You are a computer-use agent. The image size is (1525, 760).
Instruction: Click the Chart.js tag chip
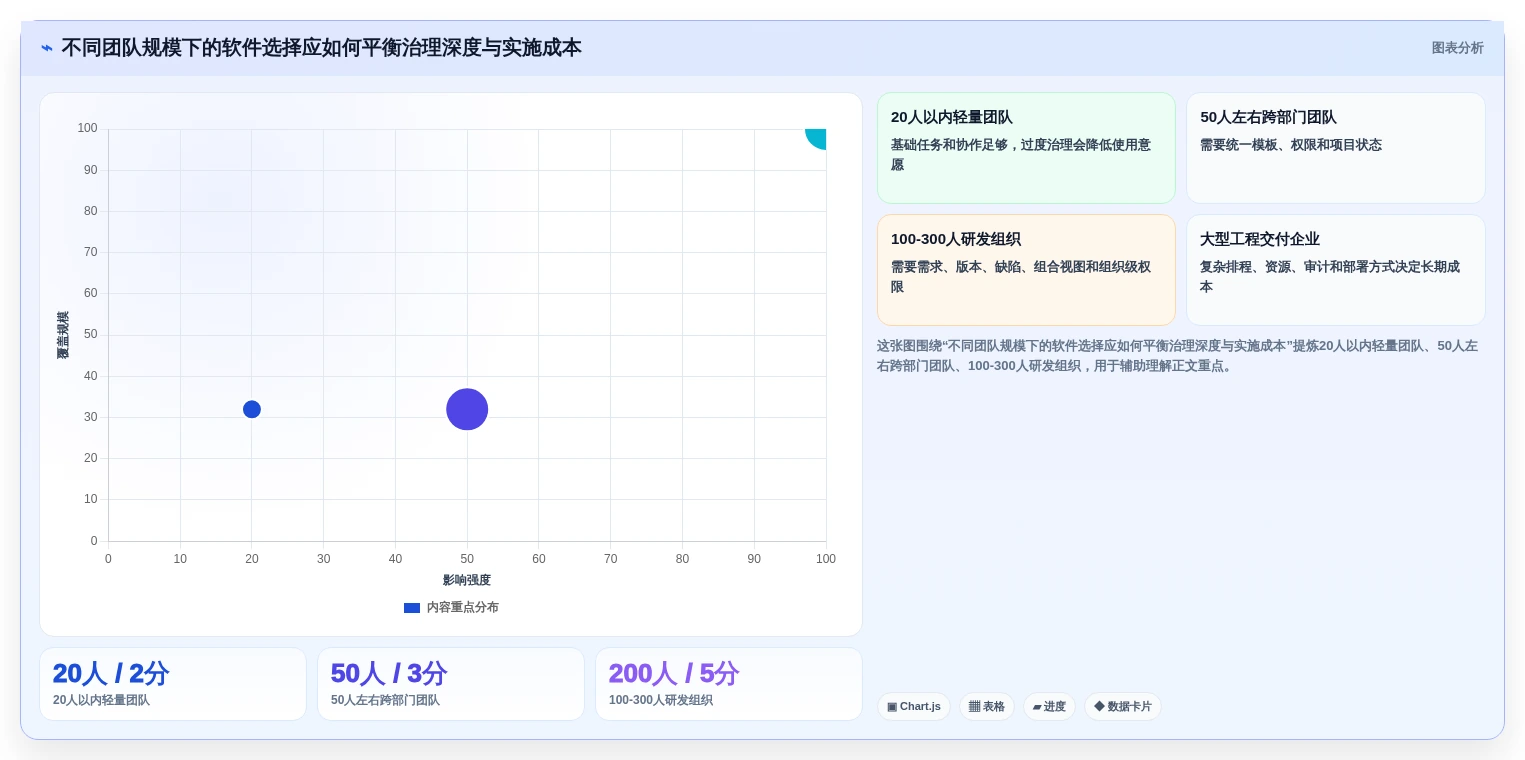[x=914, y=707]
